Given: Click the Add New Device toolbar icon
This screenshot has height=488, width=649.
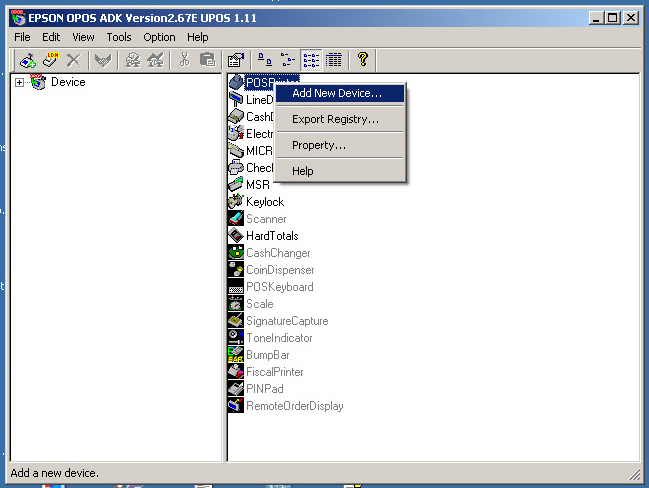Looking at the screenshot, I should (28, 60).
